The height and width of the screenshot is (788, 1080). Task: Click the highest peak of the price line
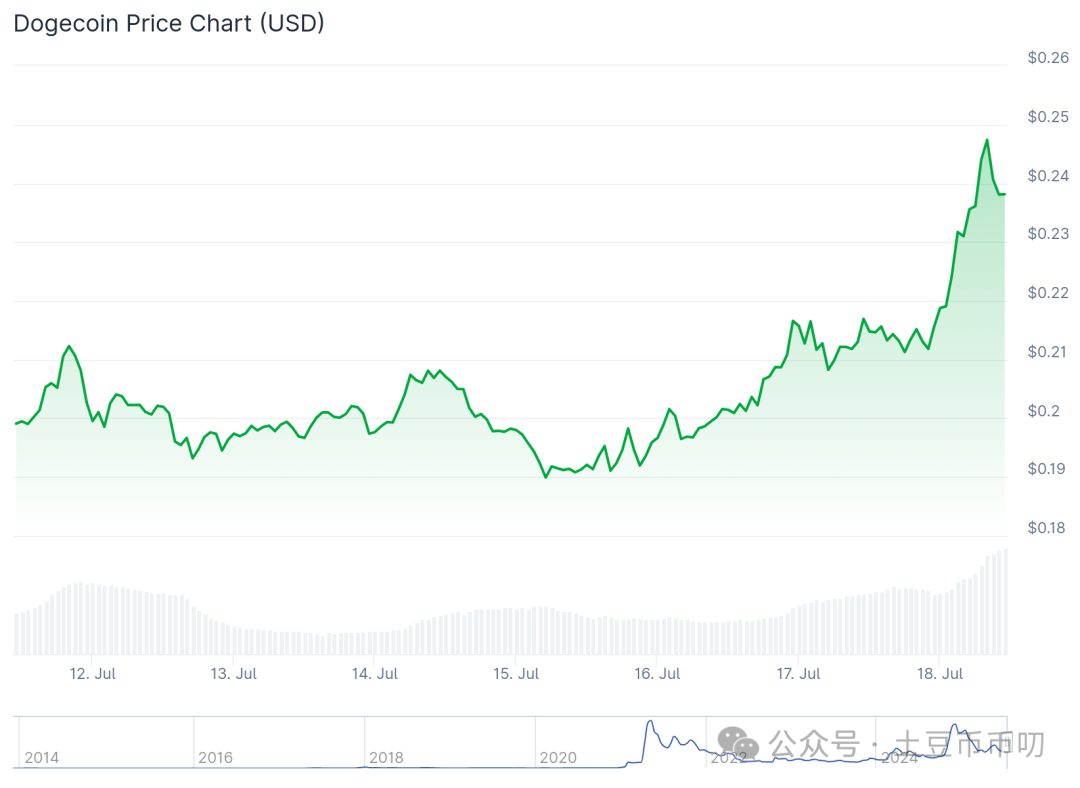987,141
